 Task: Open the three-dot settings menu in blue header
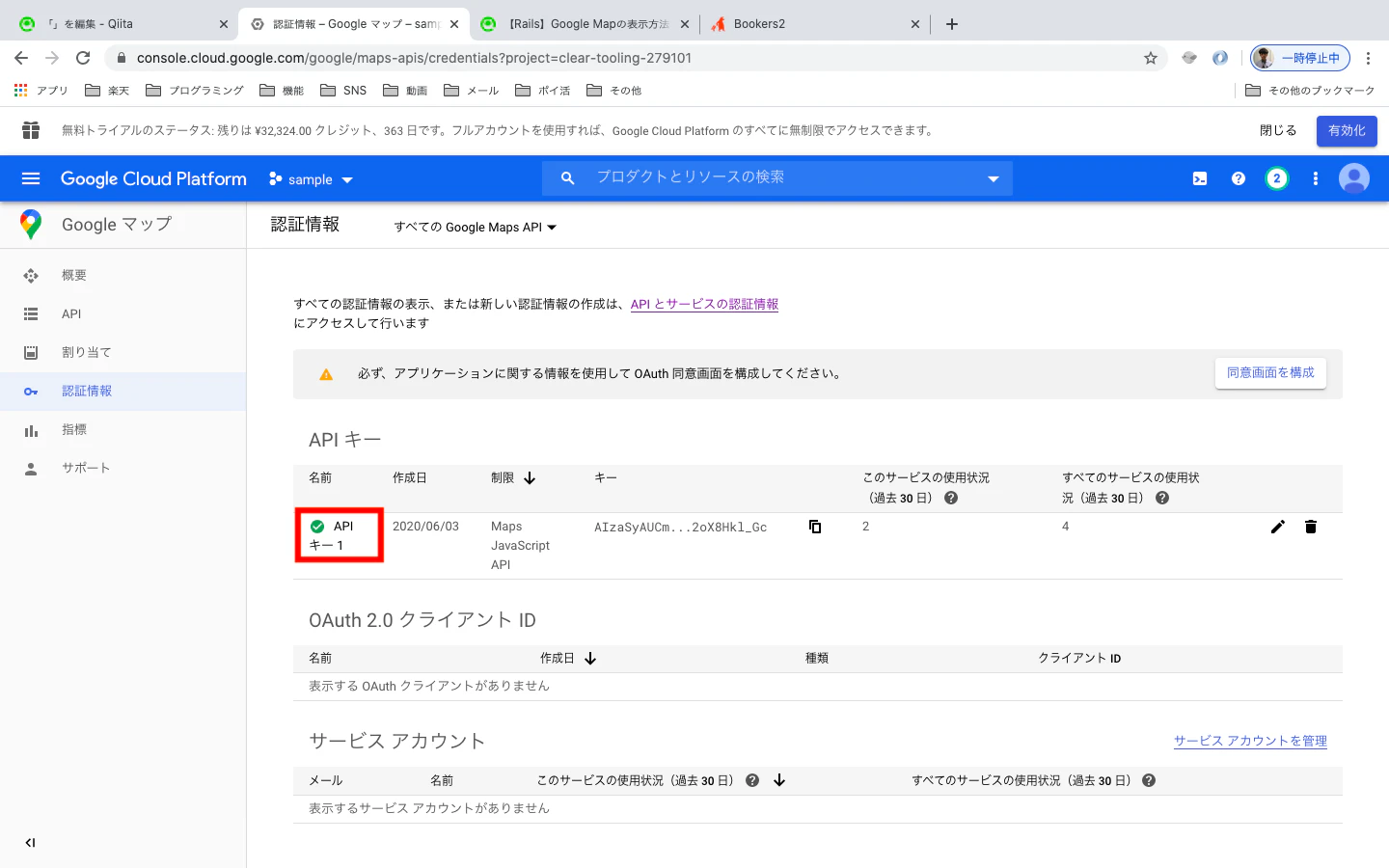pos(1316,178)
